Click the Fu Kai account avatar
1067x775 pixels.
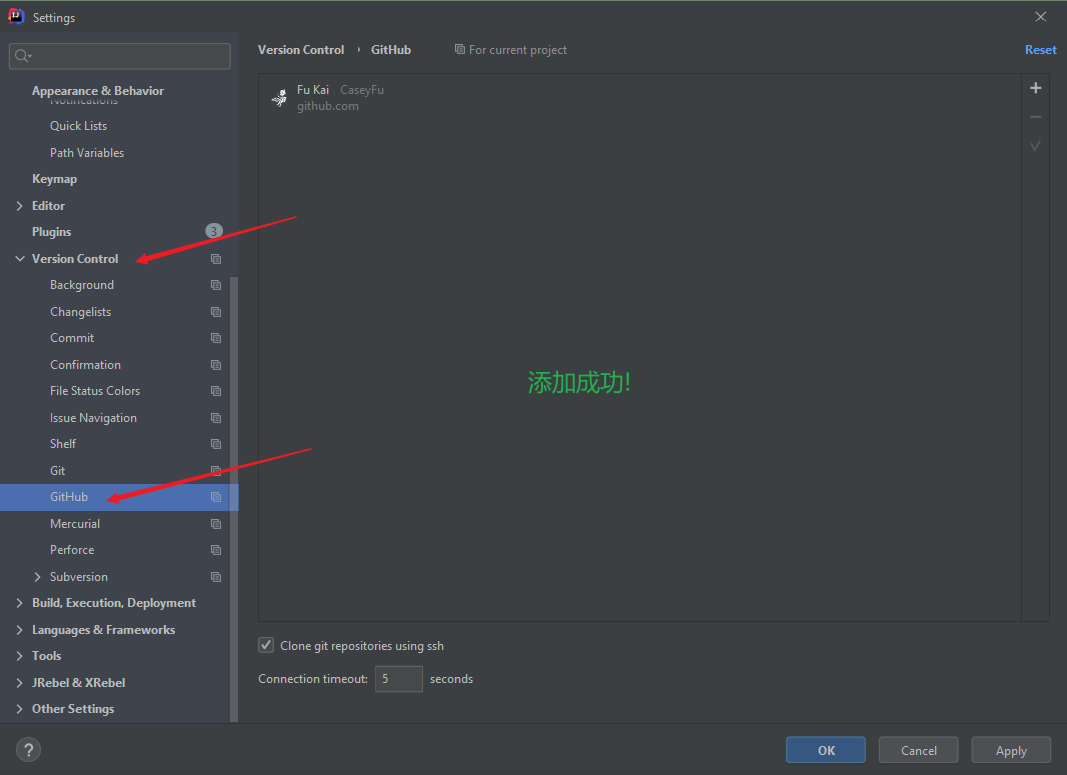pos(279,98)
